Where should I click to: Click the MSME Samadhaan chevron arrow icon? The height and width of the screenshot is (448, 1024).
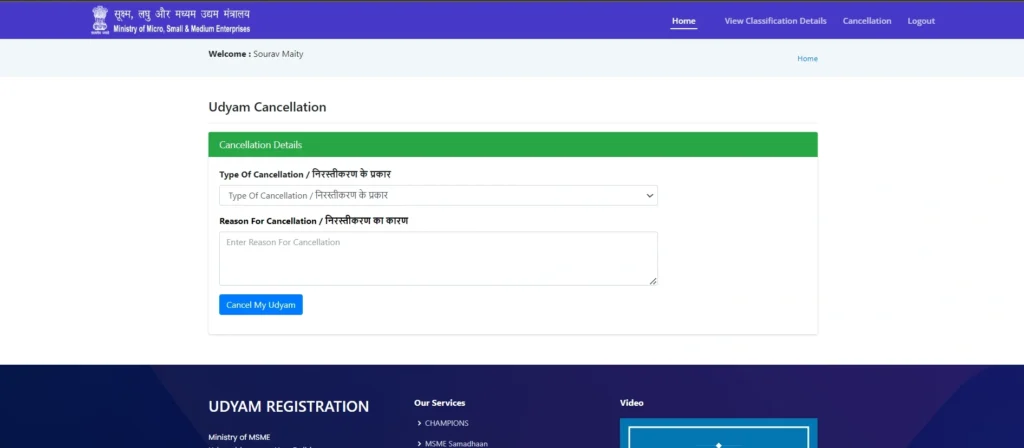(419, 444)
